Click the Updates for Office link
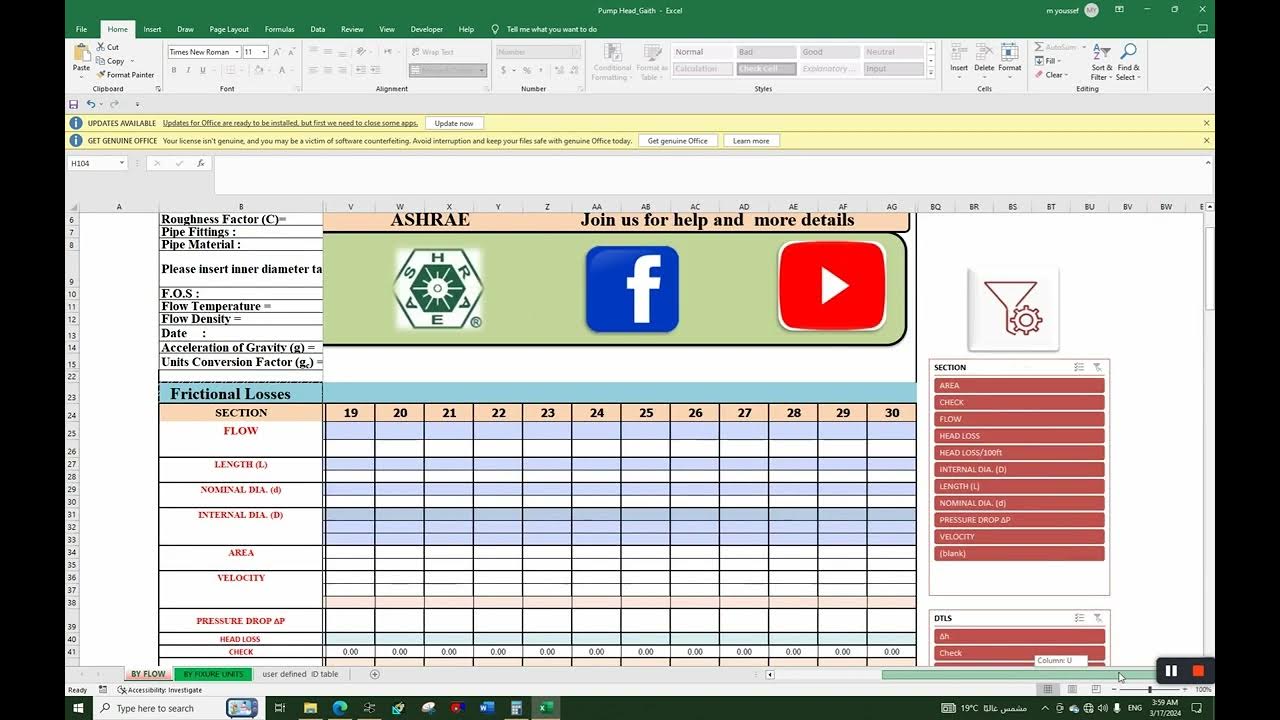This screenshot has height=720, width=1280. 290,123
